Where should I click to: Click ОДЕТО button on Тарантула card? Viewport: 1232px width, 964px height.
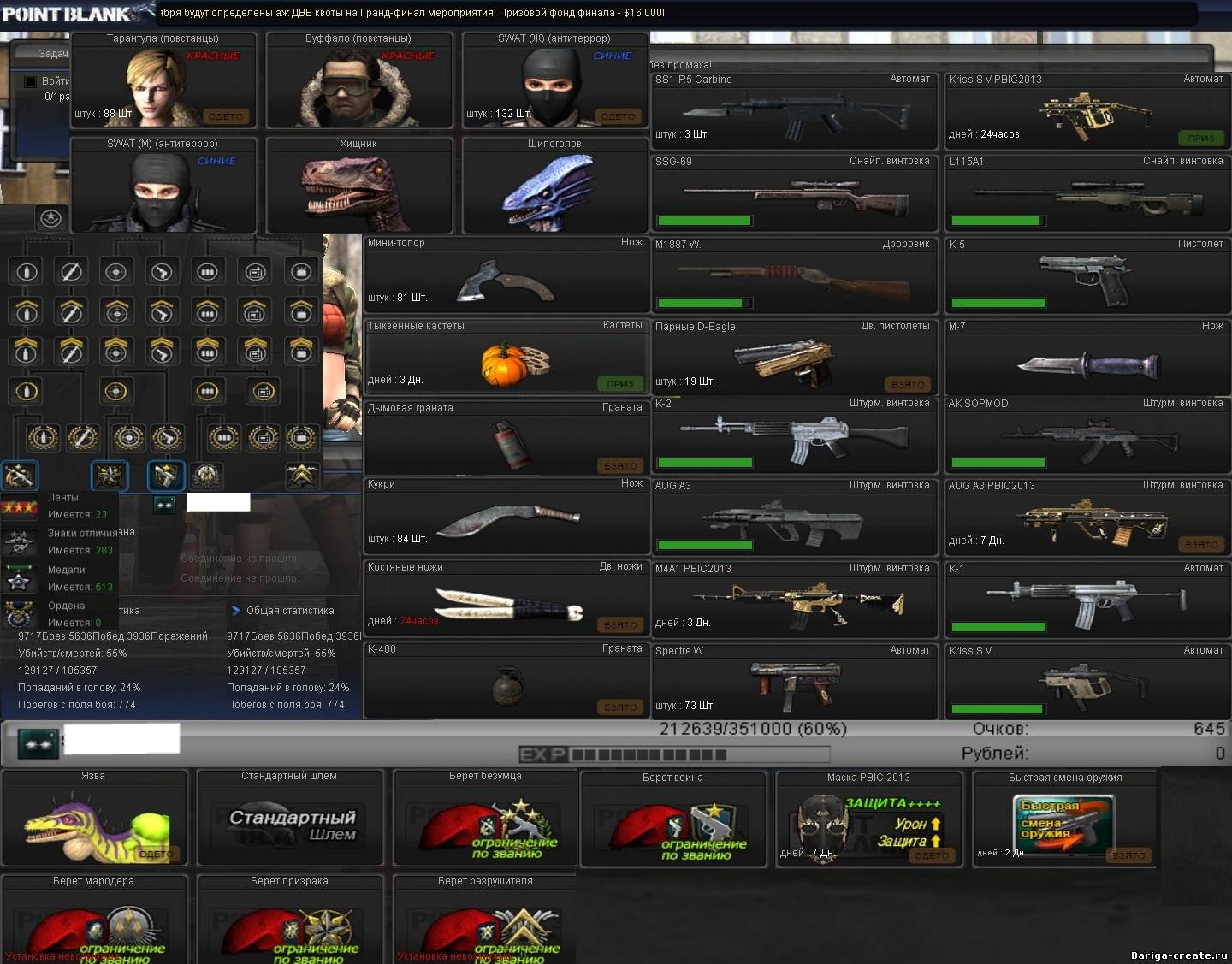tap(226, 116)
